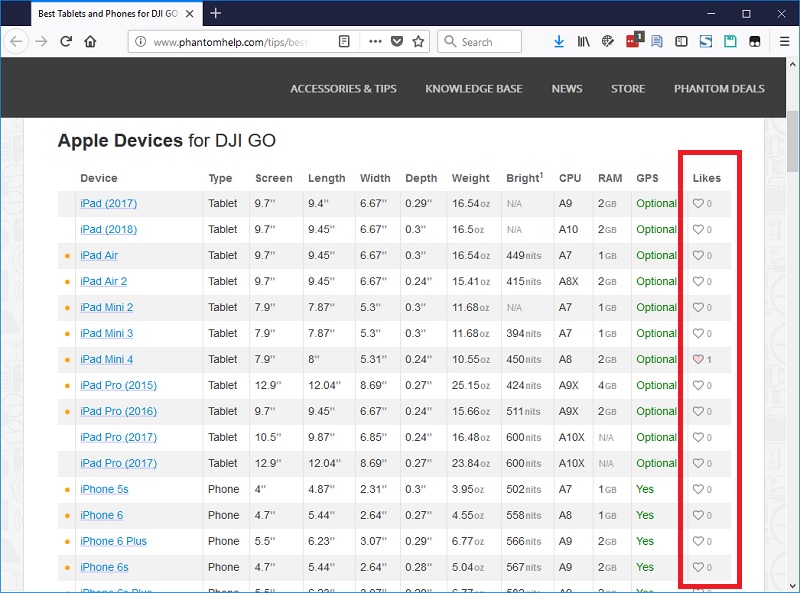Open the iPad Mini 4 link
Viewport: 800px width, 593px height.
(x=107, y=359)
